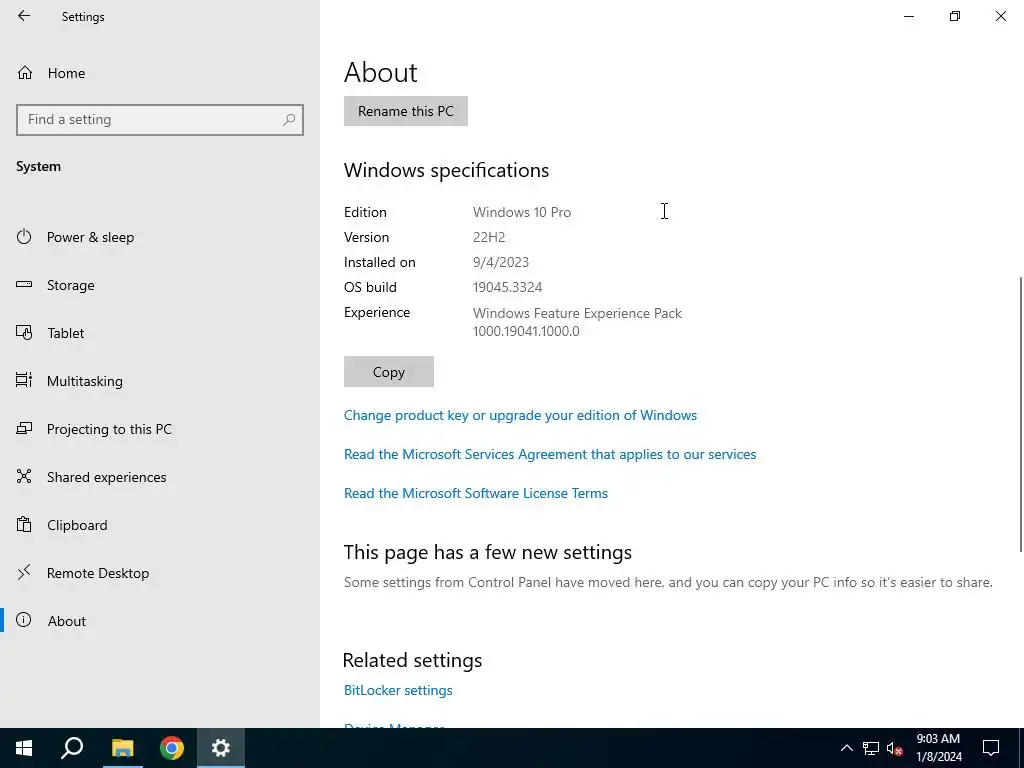Select Storage in the sidebar
This screenshot has width=1024, height=768.
(x=71, y=285)
